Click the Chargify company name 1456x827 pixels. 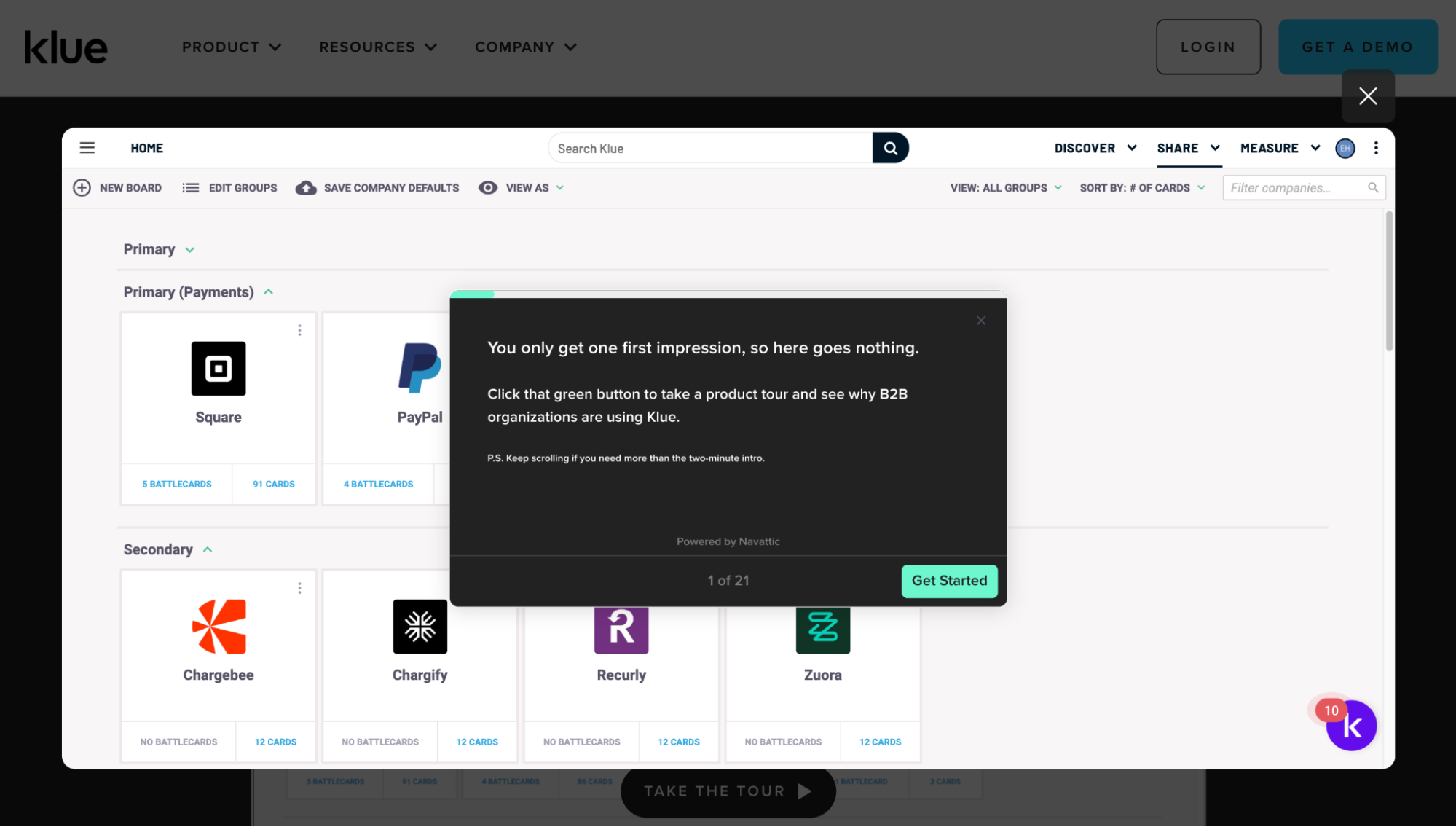[420, 675]
